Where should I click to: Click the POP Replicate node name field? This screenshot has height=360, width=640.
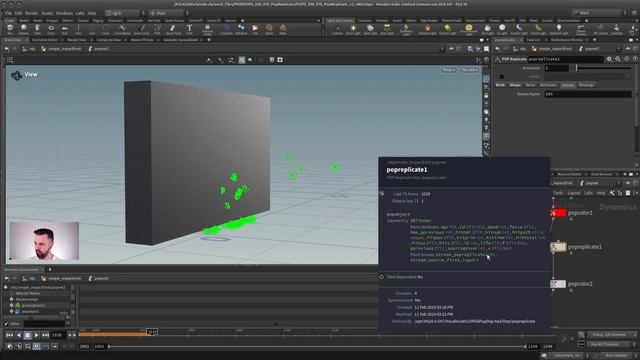point(565,59)
